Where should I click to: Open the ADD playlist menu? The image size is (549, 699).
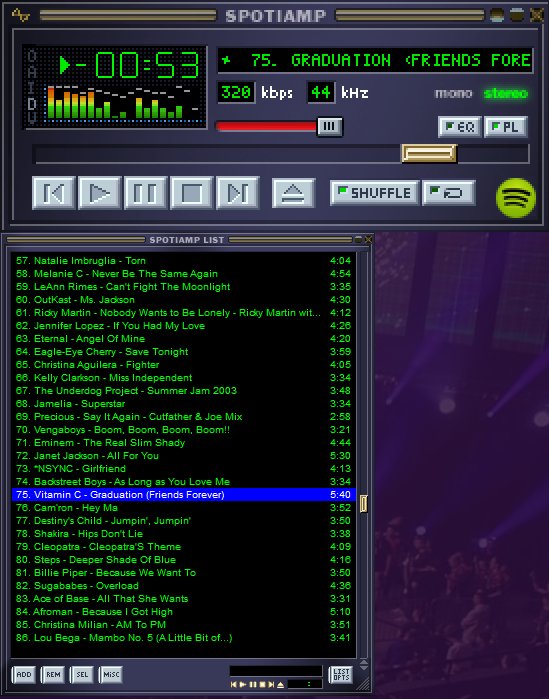(24, 674)
